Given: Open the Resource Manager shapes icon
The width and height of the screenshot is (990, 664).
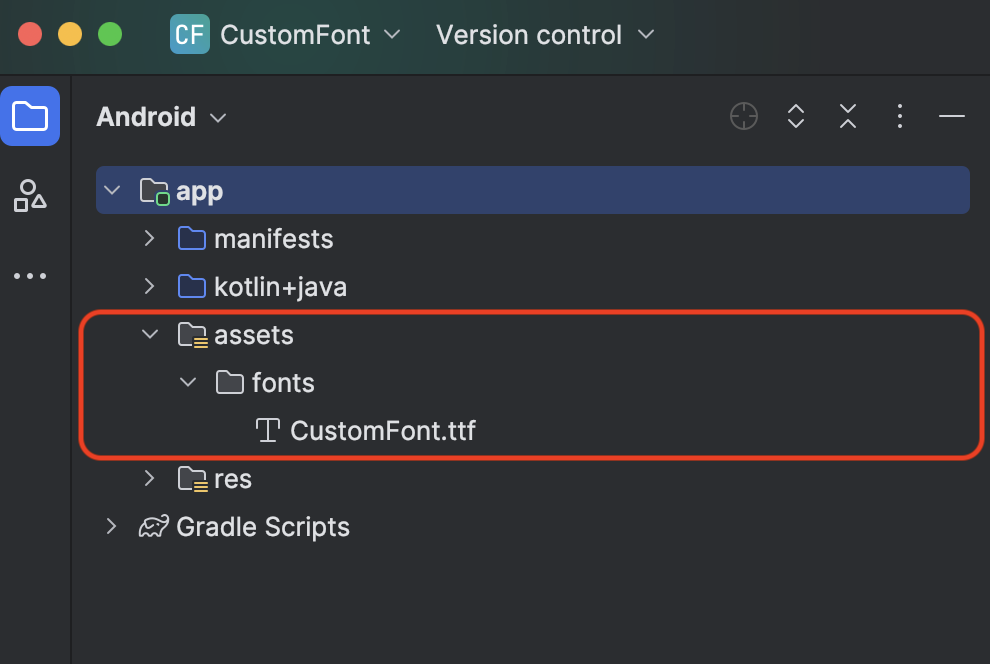Looking at the screenshot, I should pos(30,196).
